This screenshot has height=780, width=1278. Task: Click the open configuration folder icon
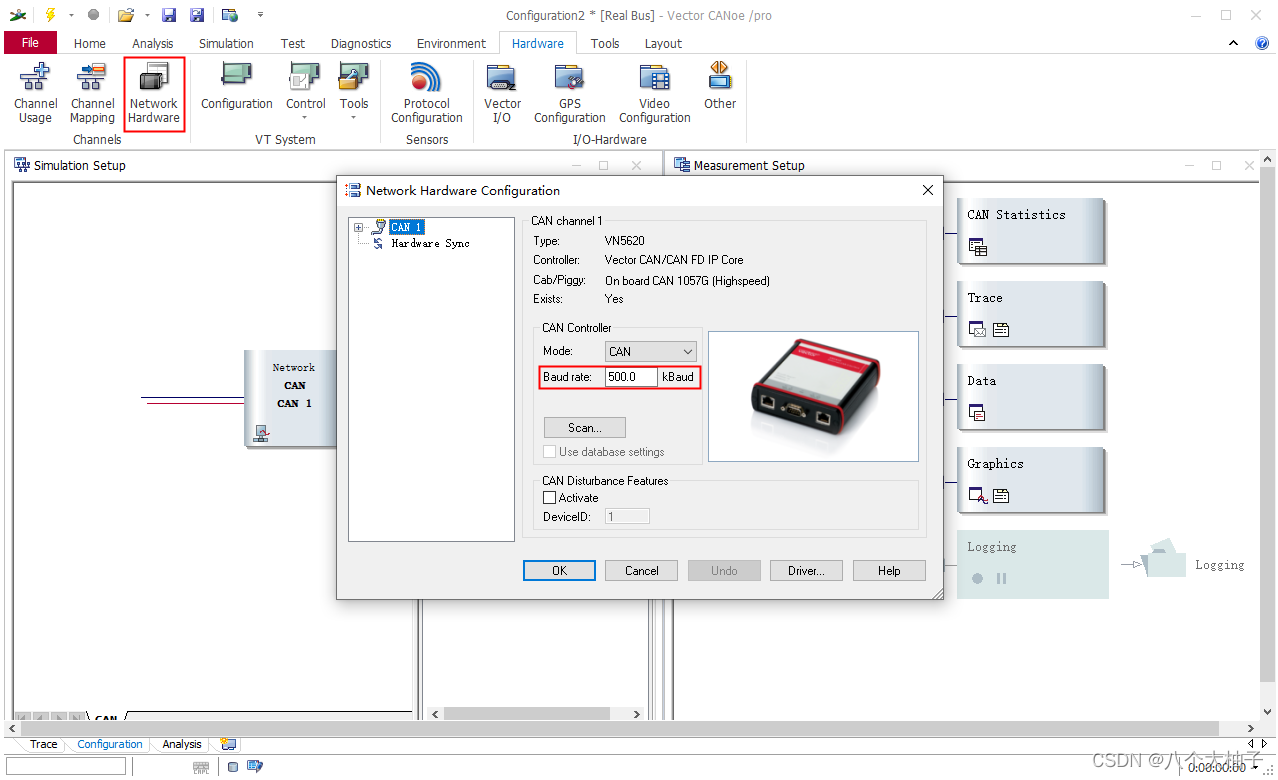pos(125,15)
